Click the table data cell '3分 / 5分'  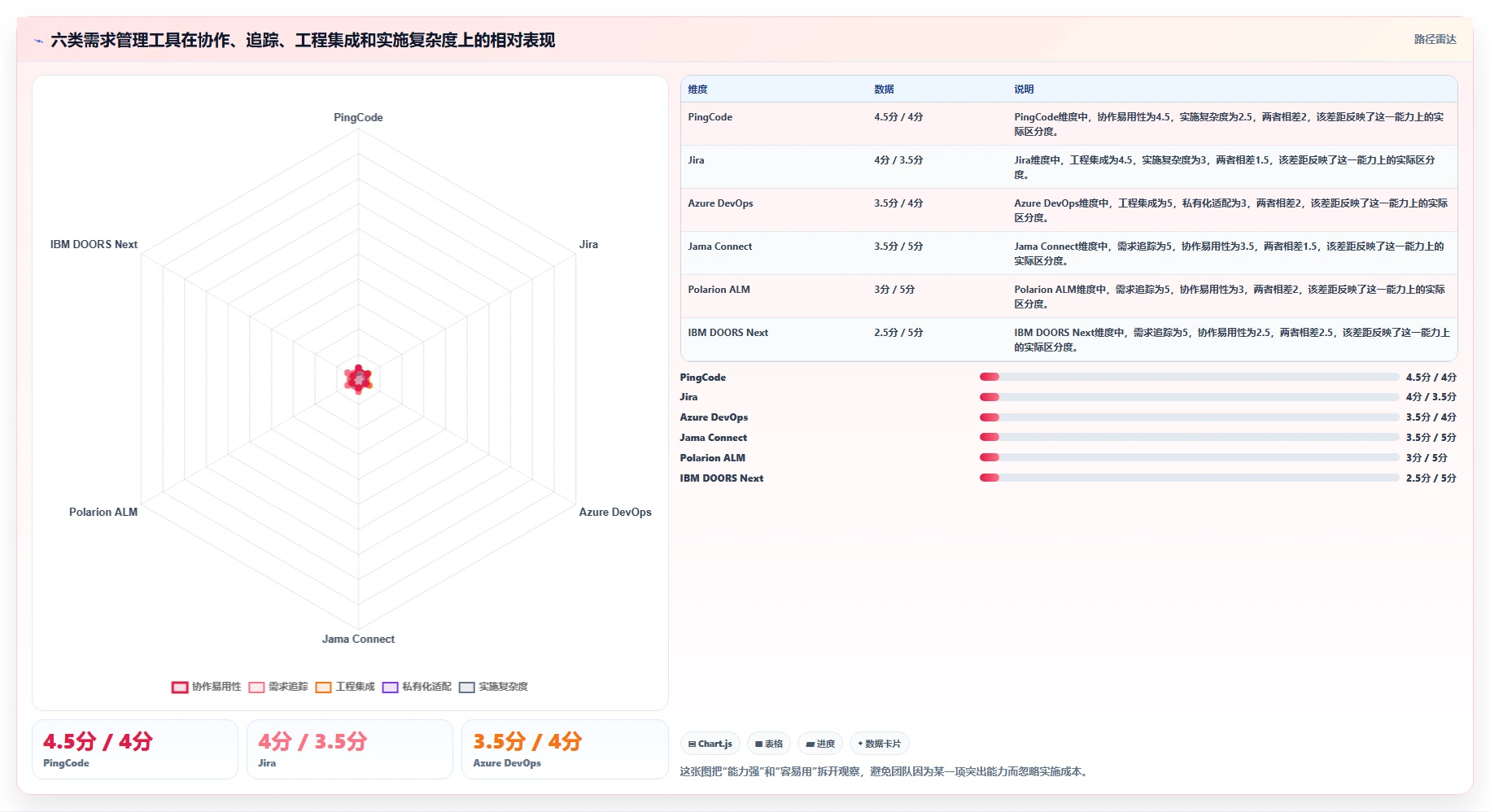[x=894, y=290]
